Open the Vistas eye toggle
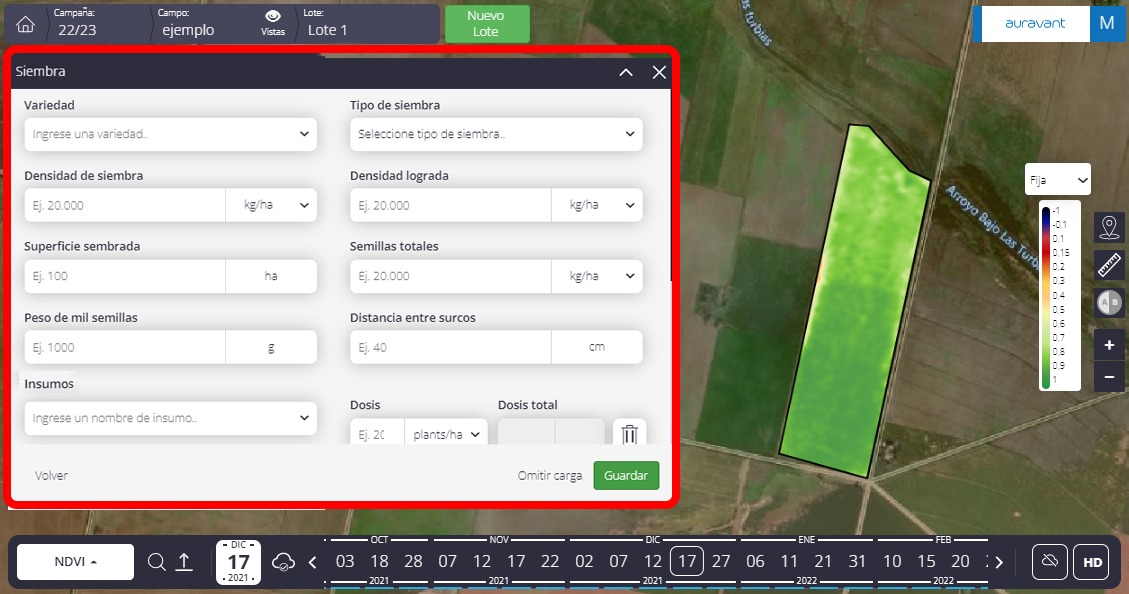 (273, 23)
